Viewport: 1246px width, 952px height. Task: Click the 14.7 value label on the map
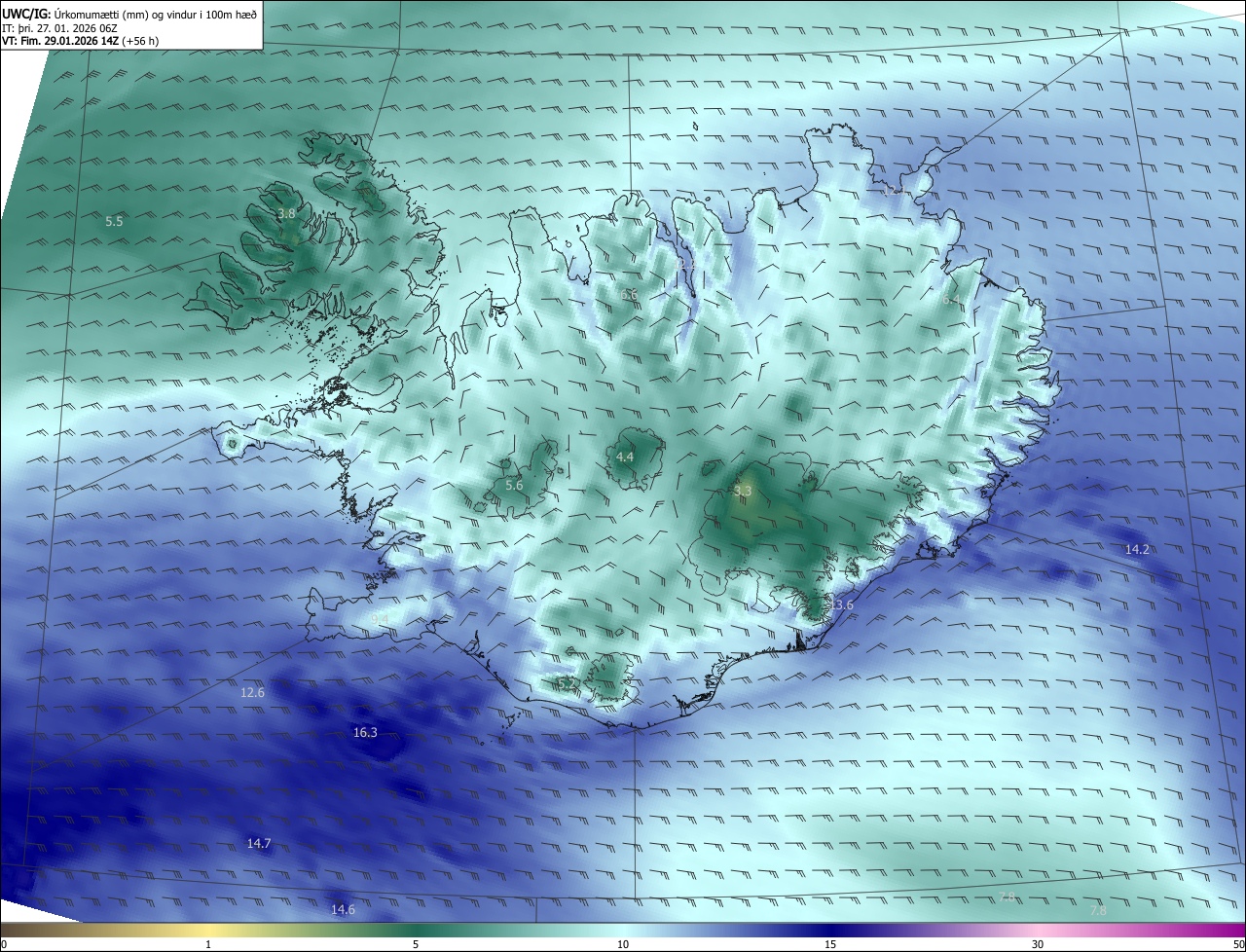(259, 844)
